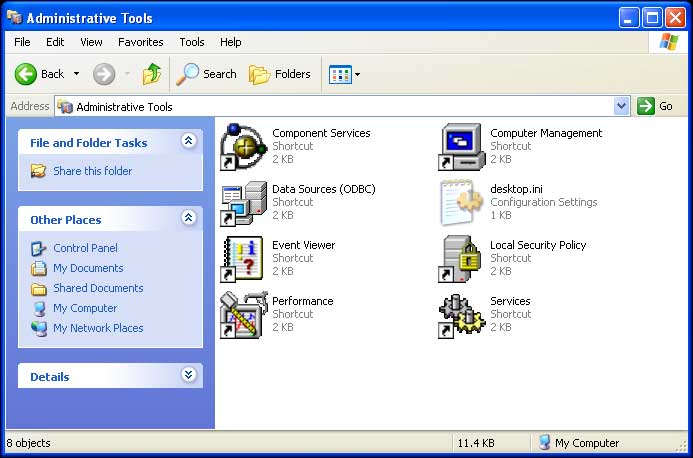Collapse the File and Folder Tasks panel
This screenshot has height=458, width=693.
point(189,141)
